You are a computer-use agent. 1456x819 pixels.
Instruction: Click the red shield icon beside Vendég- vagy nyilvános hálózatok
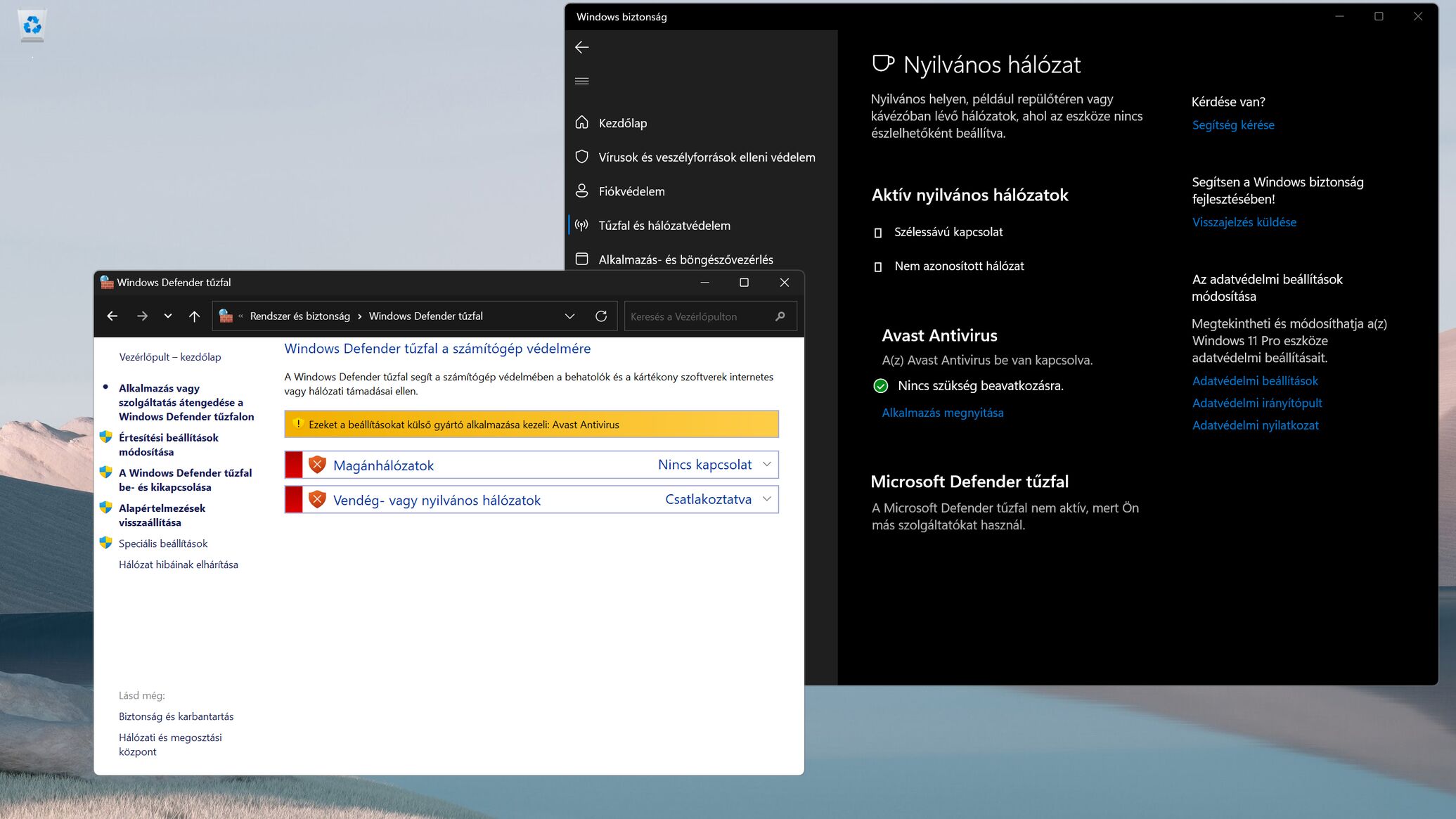tap(317, 500)
